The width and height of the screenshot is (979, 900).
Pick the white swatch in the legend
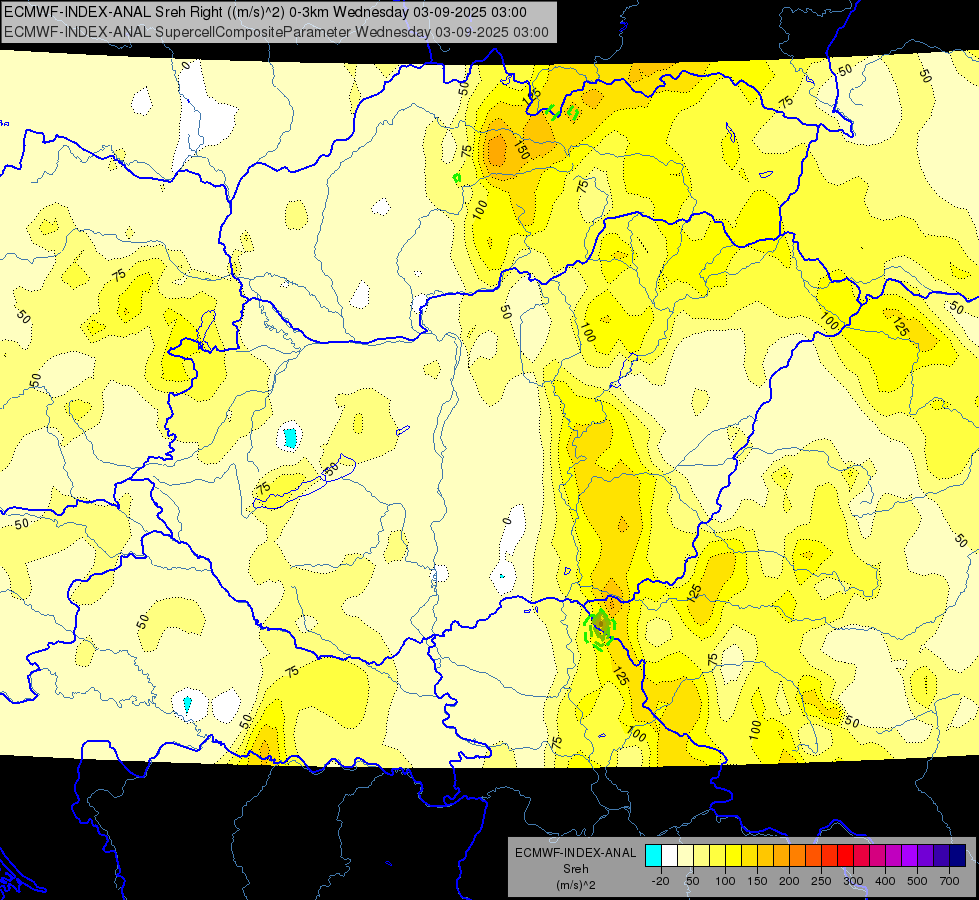pyautogui.click(x=669, y=856)
